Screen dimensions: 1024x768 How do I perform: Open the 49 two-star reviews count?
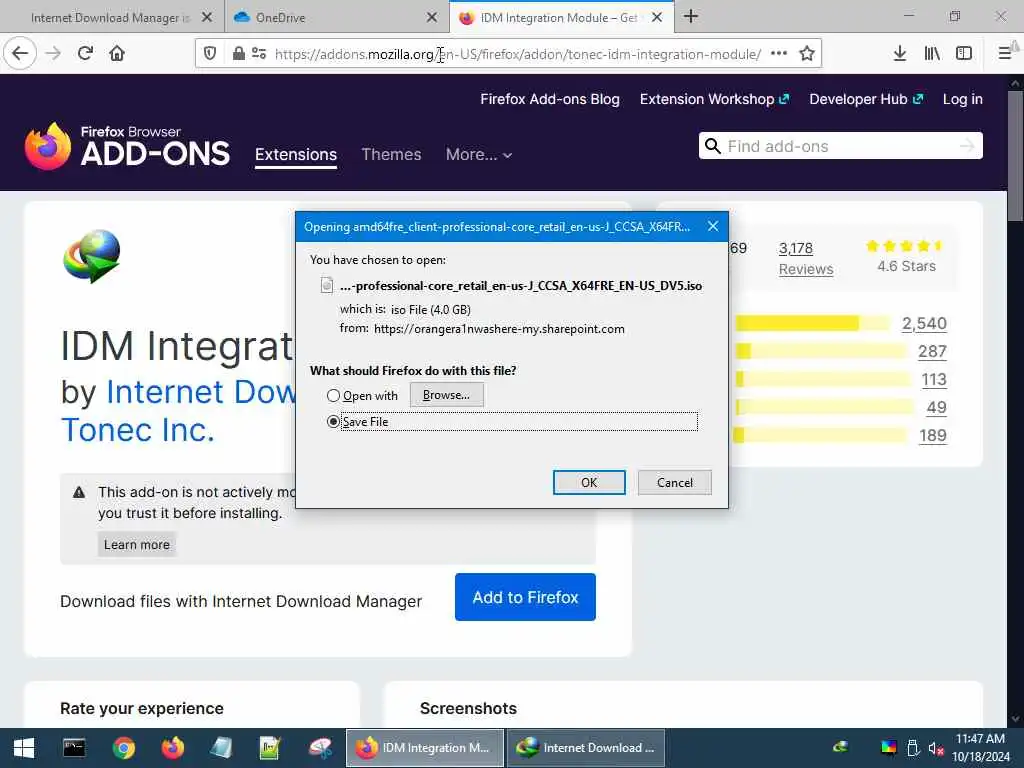pos(936,408)
